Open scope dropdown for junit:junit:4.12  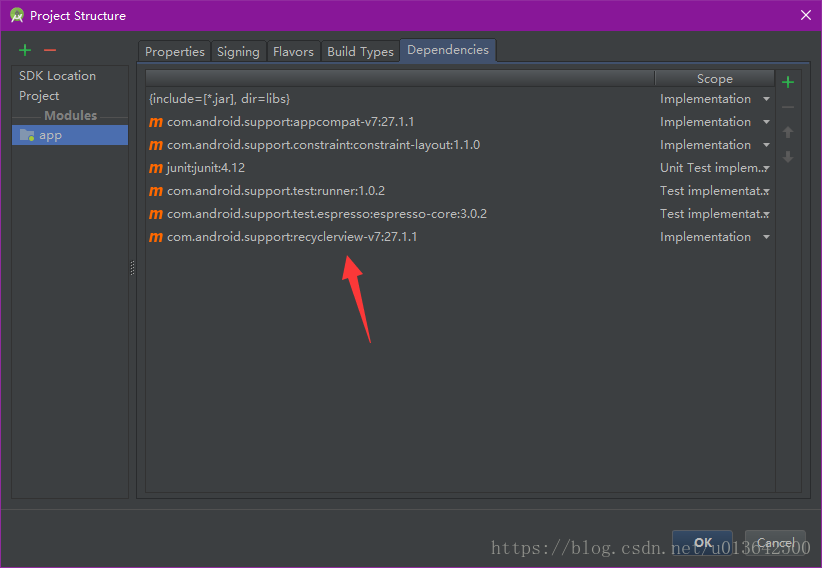point(766,168)
